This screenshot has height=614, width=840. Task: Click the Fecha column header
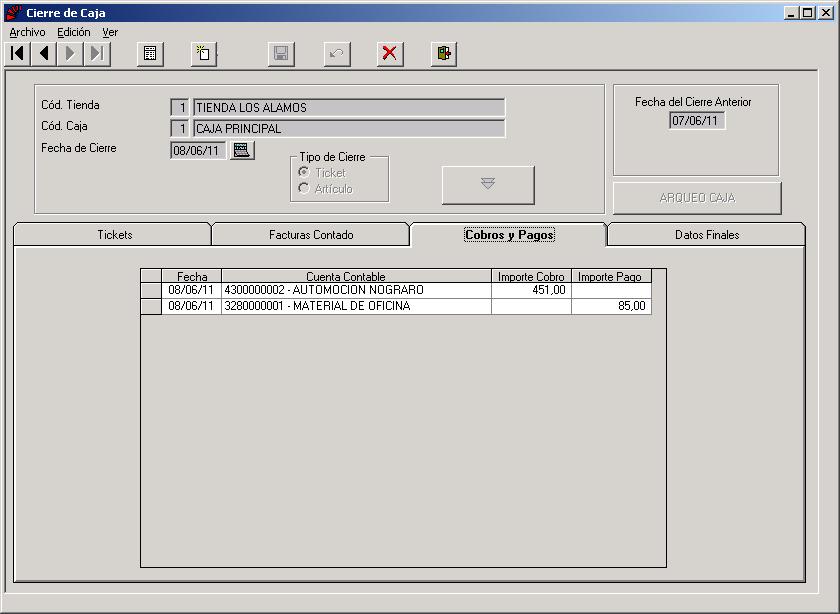click(x=192, y=276)
